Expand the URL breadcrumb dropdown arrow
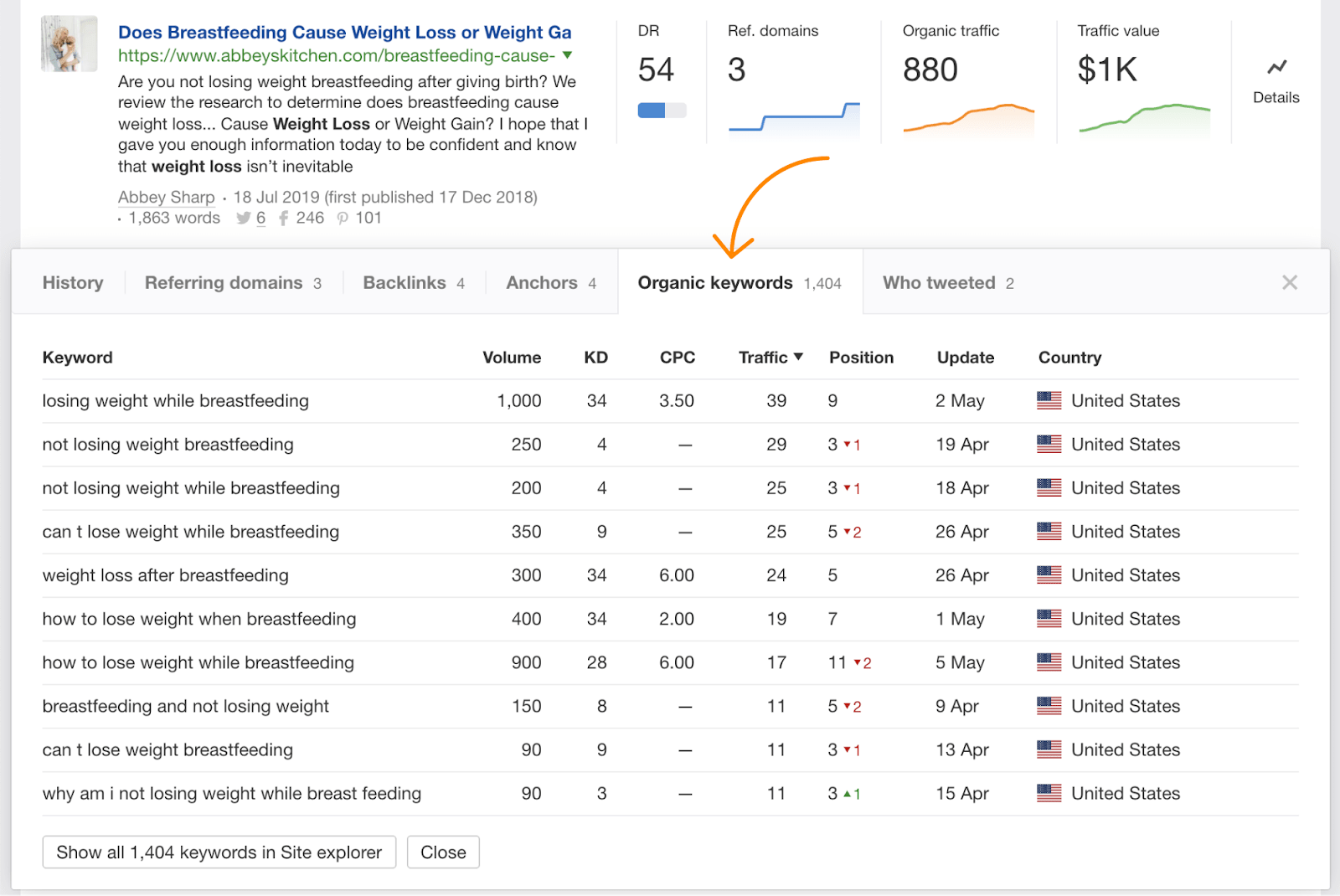This screenshot has height=896, width=1340. click(568, 55)
